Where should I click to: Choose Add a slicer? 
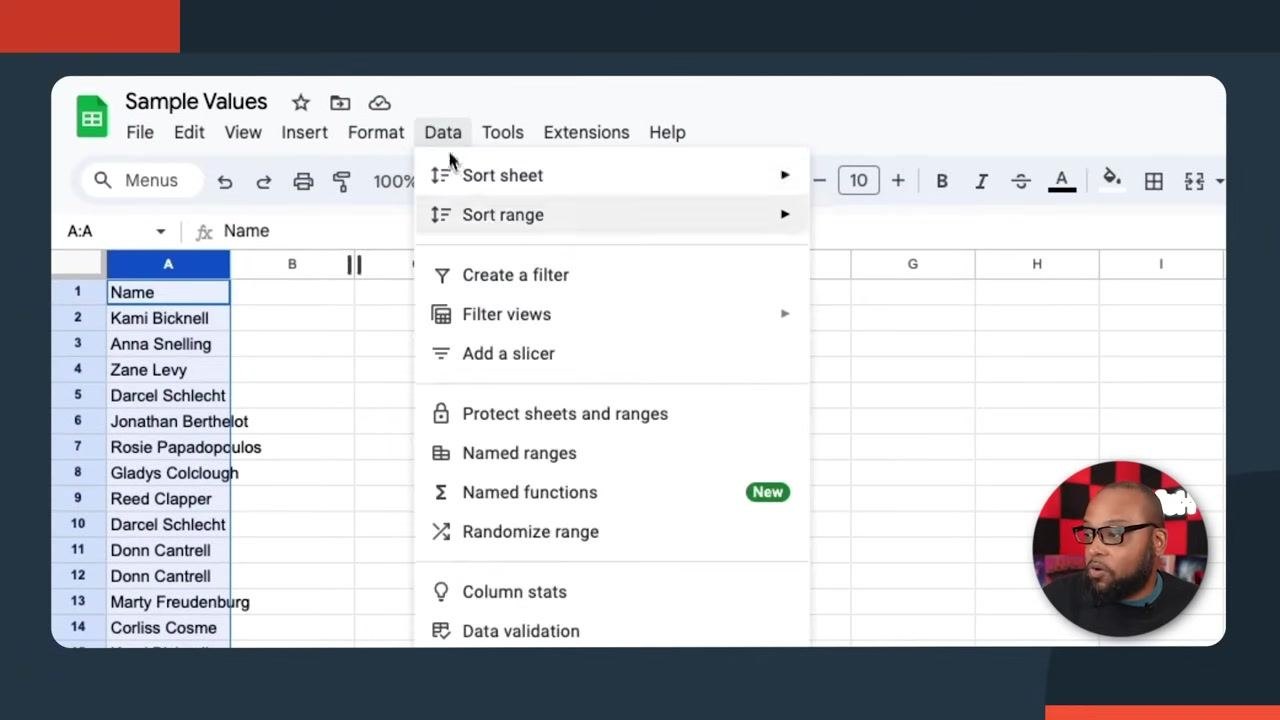pos(611,354)
